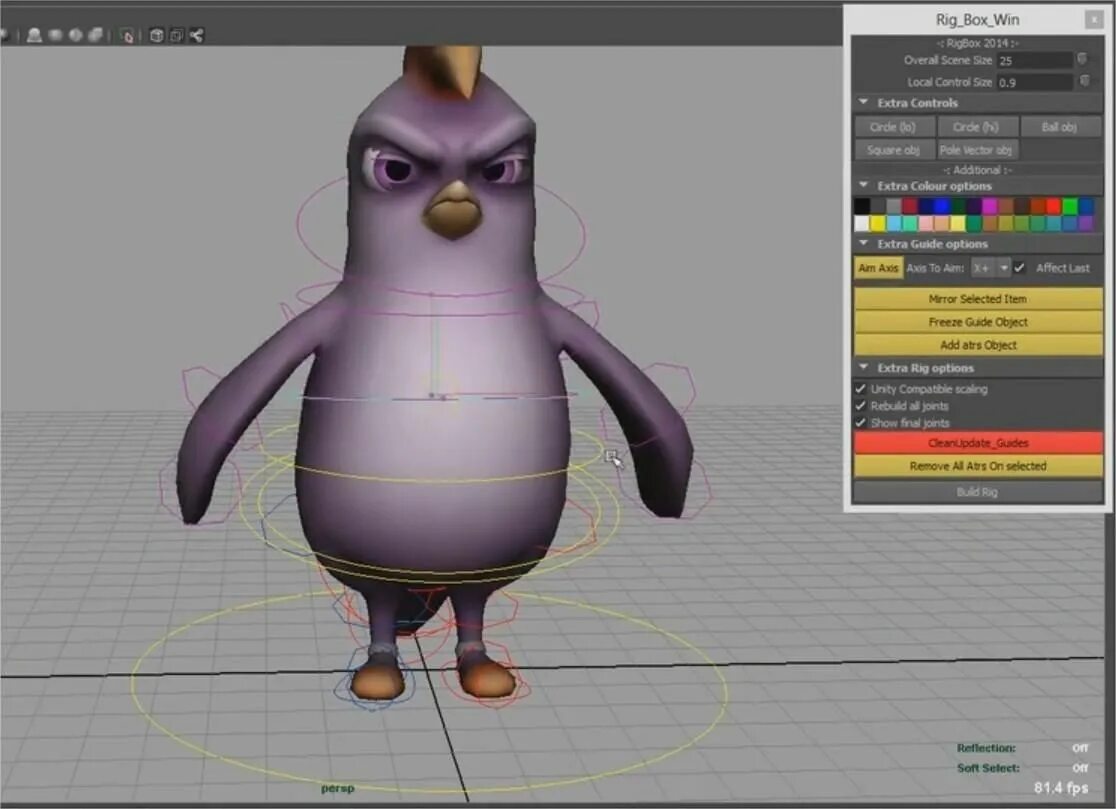Pick the bright red colour swatch
Screen dimensions: 1116x809
click(x=1054, y=206)
